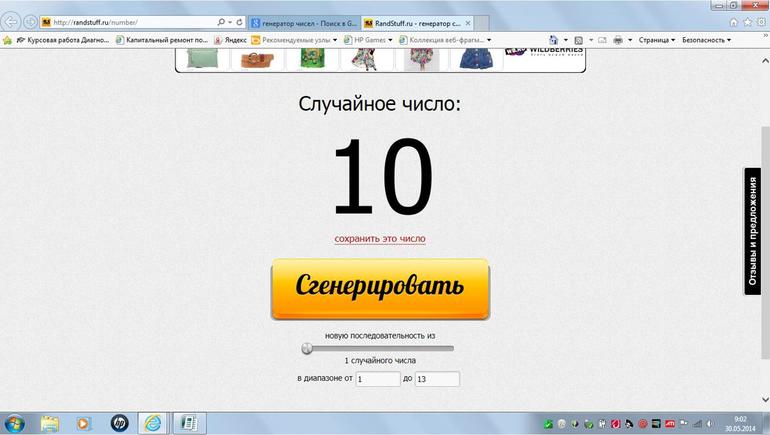This screenshot has height=435, width=770.
Task: Open the Windows Start orb
Action: 13,423
